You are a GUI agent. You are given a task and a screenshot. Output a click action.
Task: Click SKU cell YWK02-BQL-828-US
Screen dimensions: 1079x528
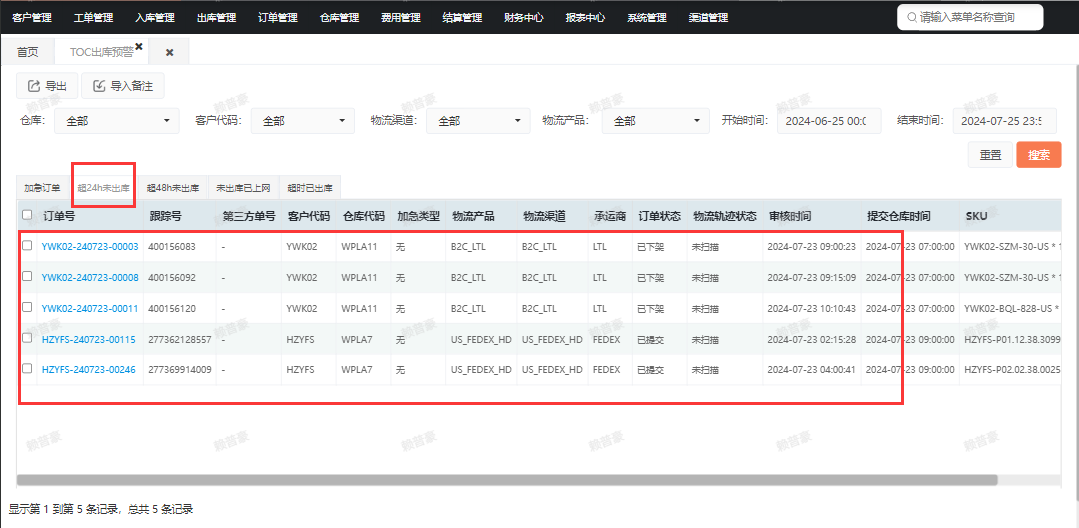tap(1012, 308)
